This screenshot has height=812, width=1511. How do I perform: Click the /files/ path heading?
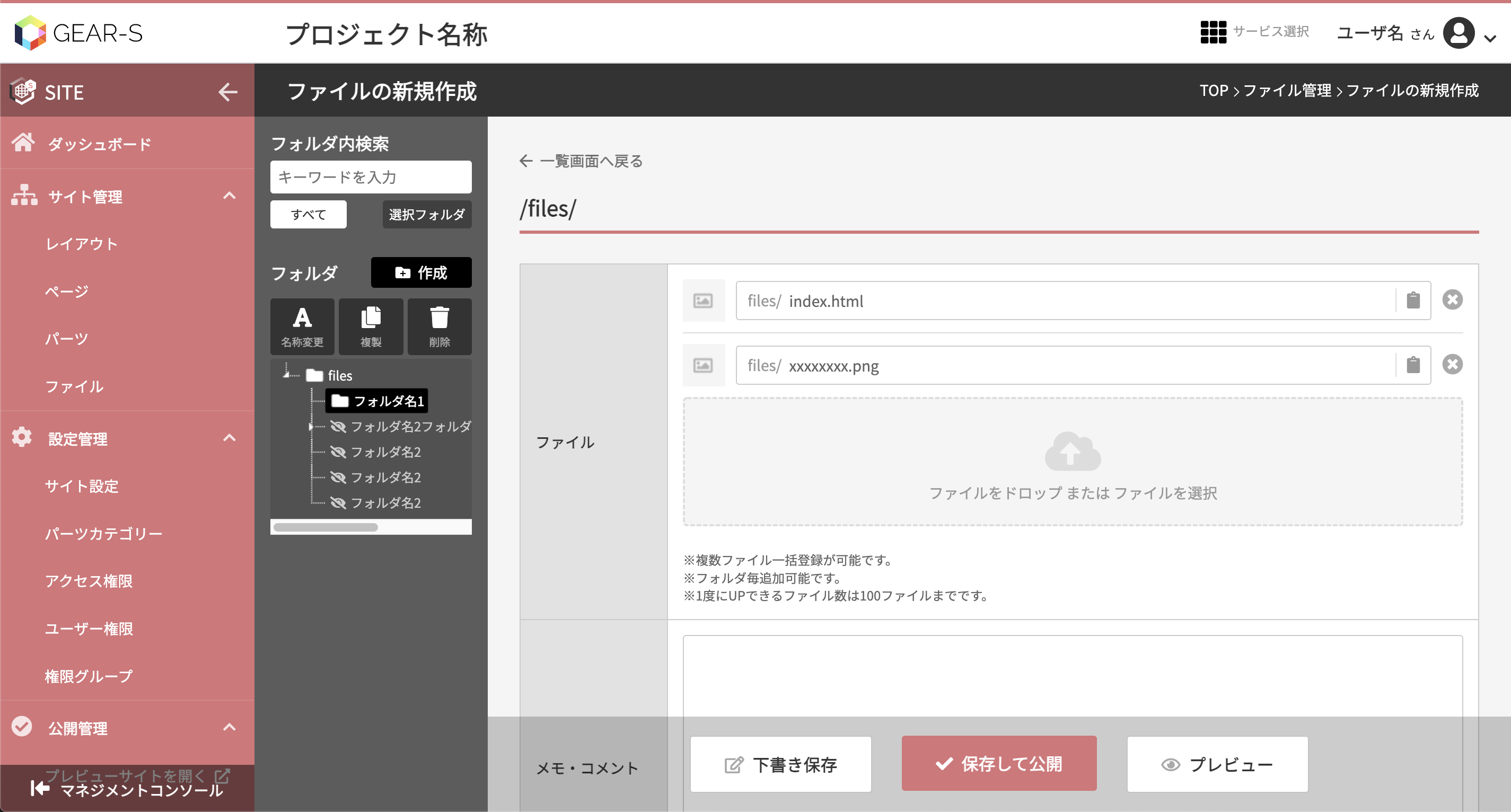pyautogui.click(x=548, y=209)
